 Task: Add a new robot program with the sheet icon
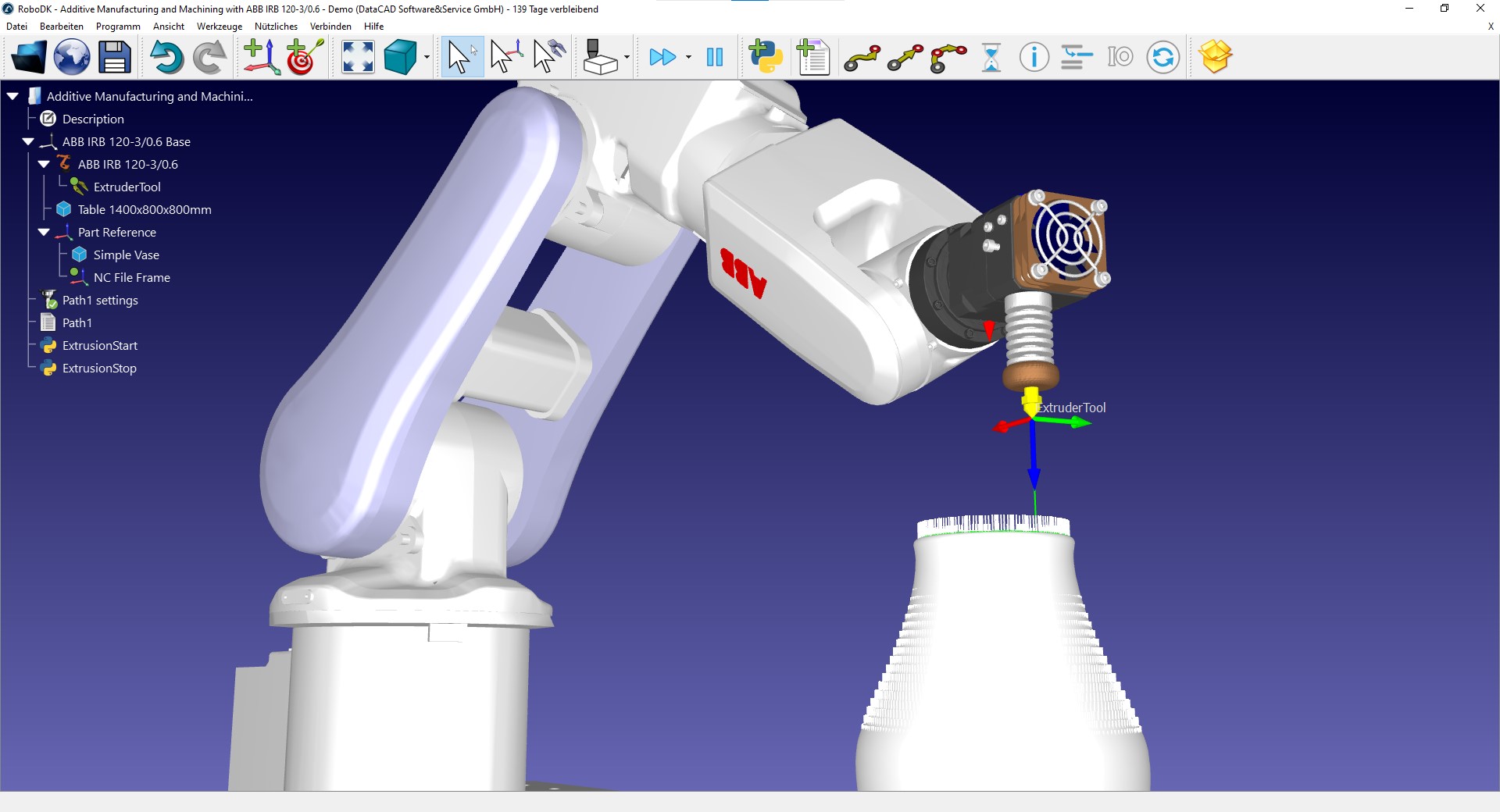click(x=812, y=57)
